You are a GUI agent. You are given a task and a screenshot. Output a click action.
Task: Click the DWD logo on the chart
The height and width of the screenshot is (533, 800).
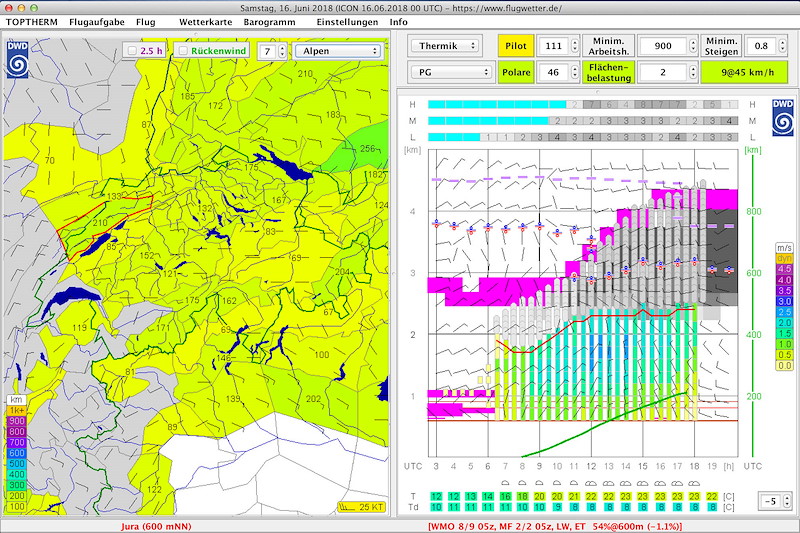point(783,117)
